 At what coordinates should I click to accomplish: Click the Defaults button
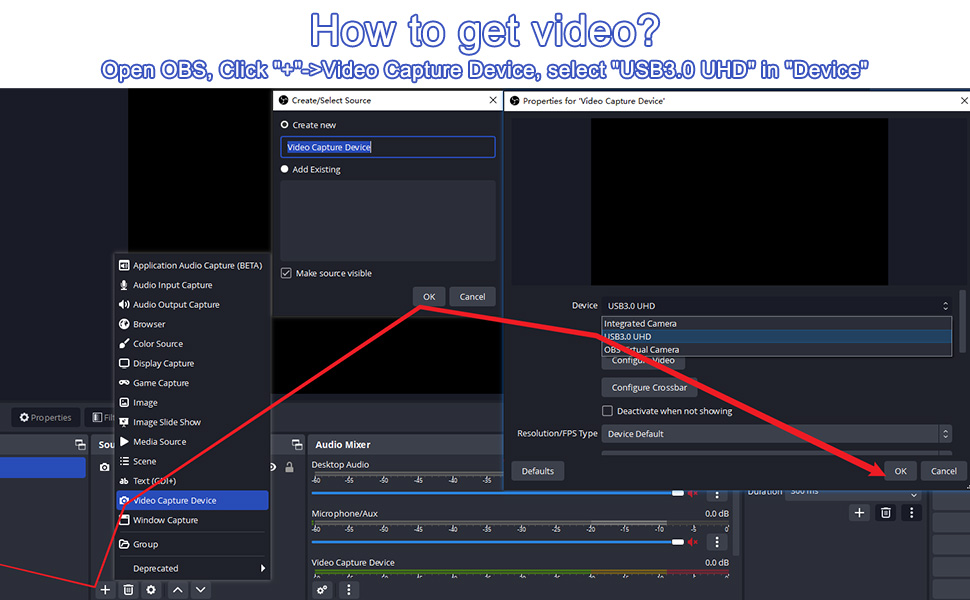537,470
